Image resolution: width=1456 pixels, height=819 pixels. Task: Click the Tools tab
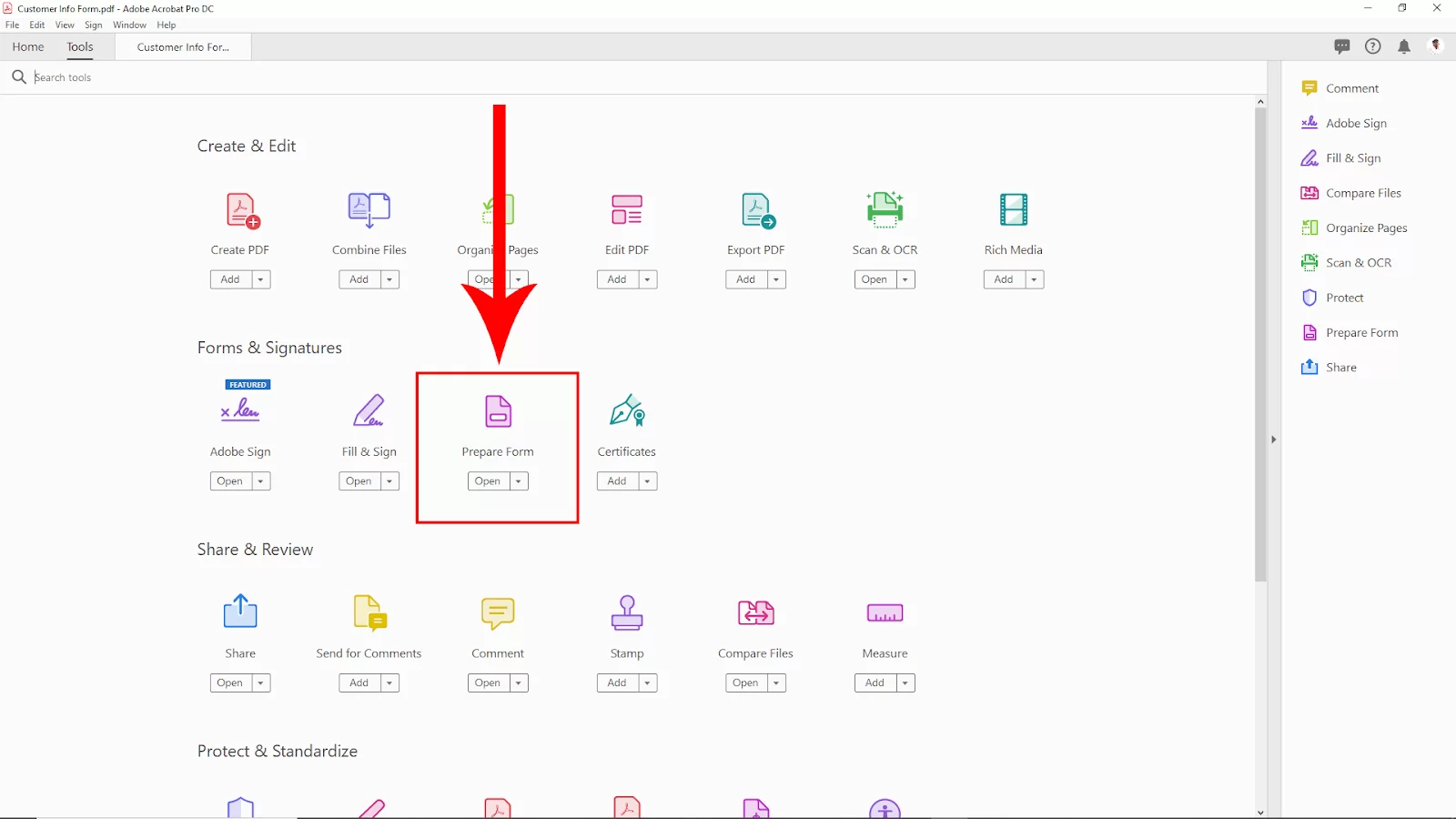click(80, 46)
